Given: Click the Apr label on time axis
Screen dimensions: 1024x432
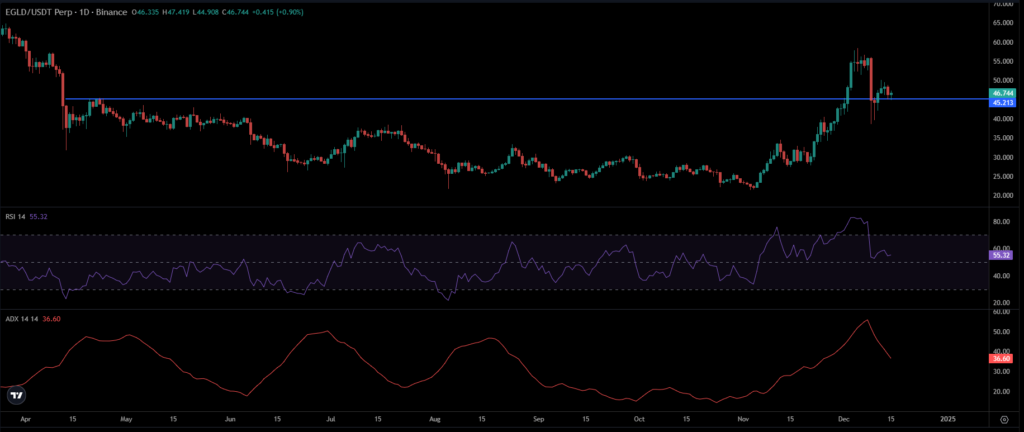Looking at the screenshot, I should coord(24,418).
